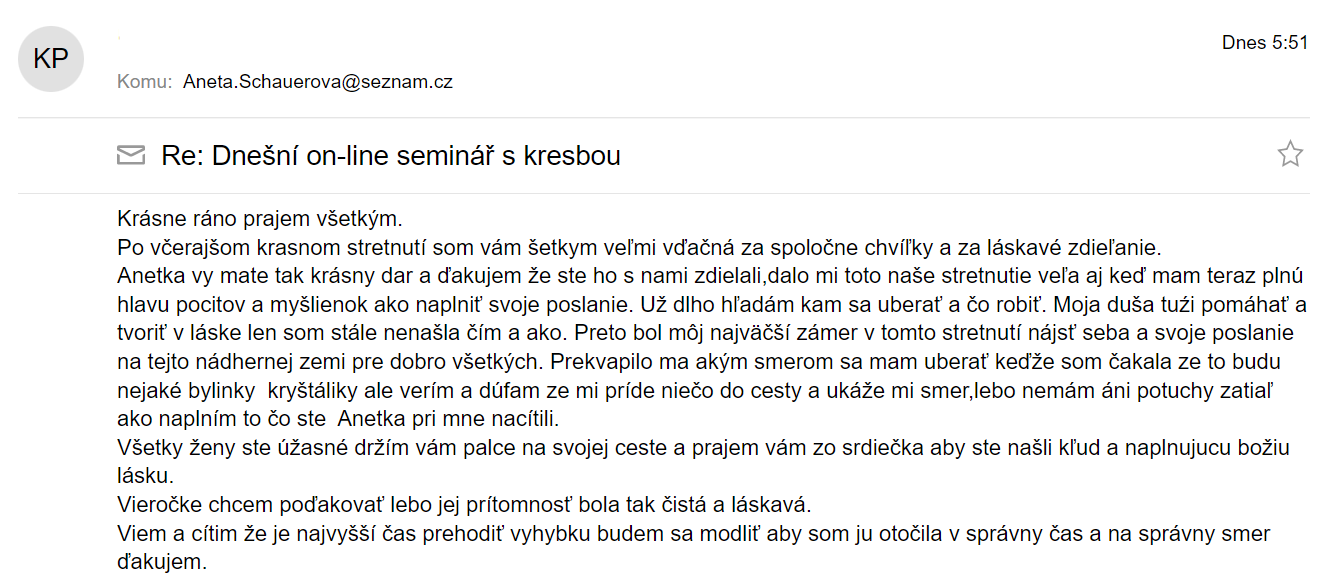Click the Komu: recipient label
The height and width of the screenshot is (580, 1329).
[x=145, y=82]
